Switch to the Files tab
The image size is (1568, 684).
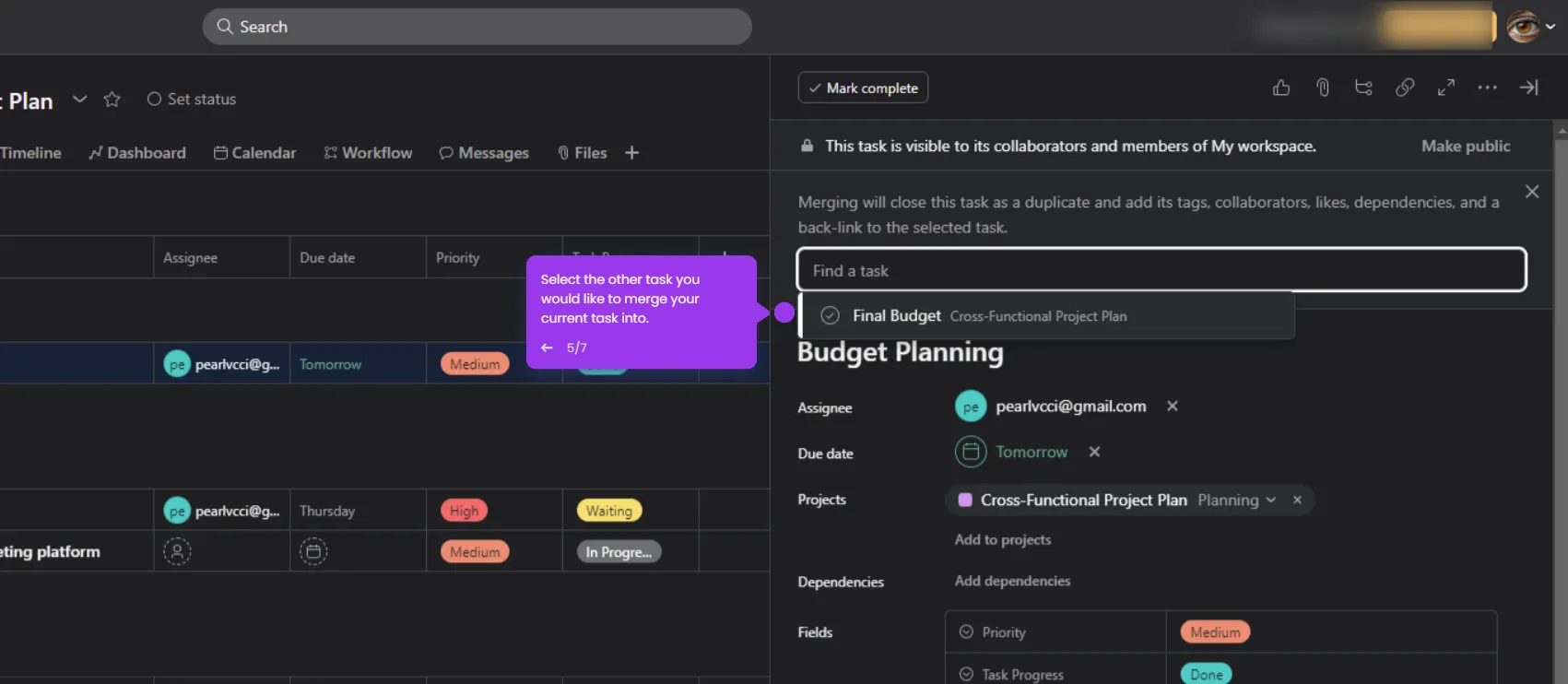583,153
